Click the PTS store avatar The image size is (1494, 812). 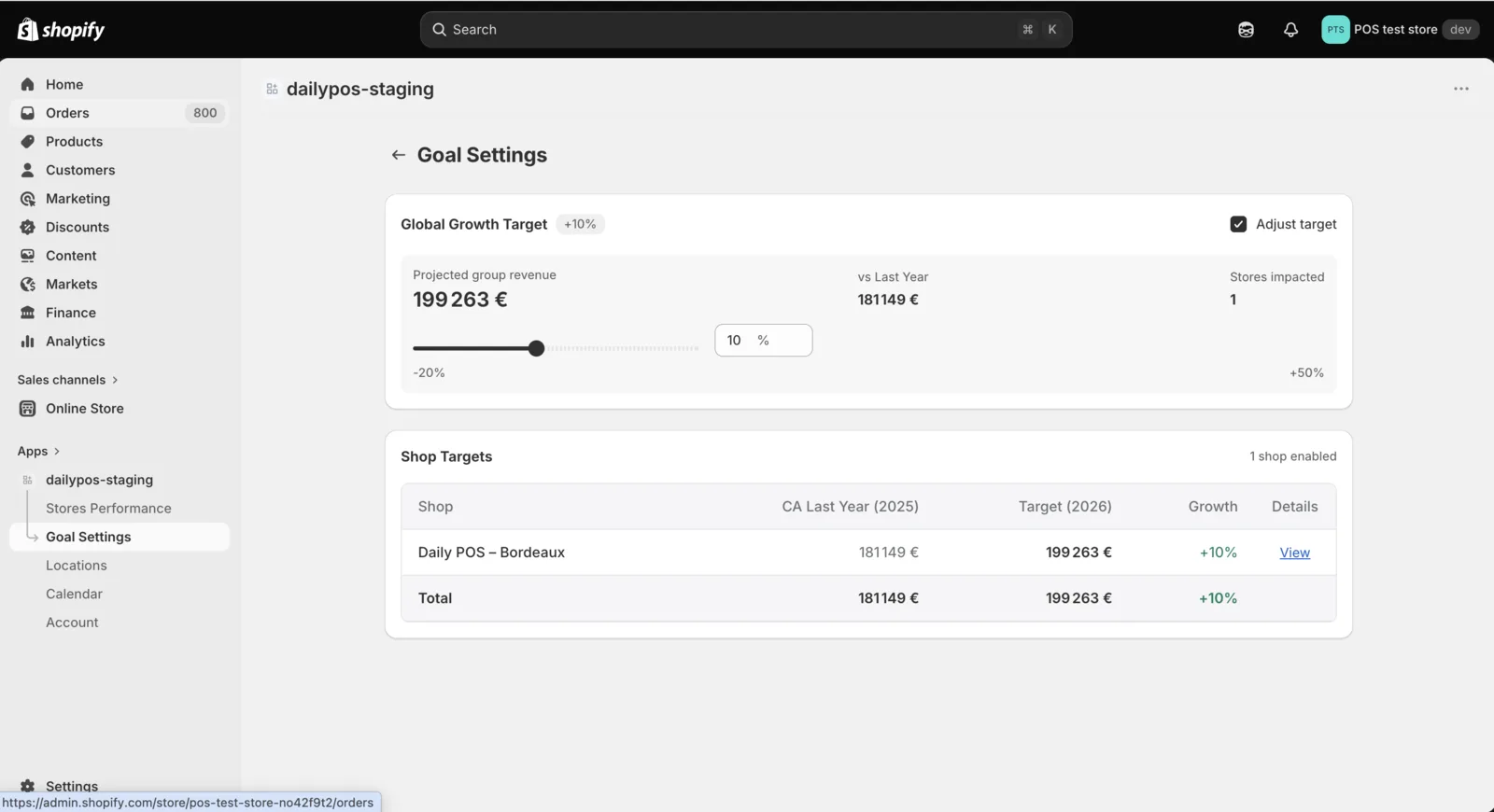tap(1335, 30)
